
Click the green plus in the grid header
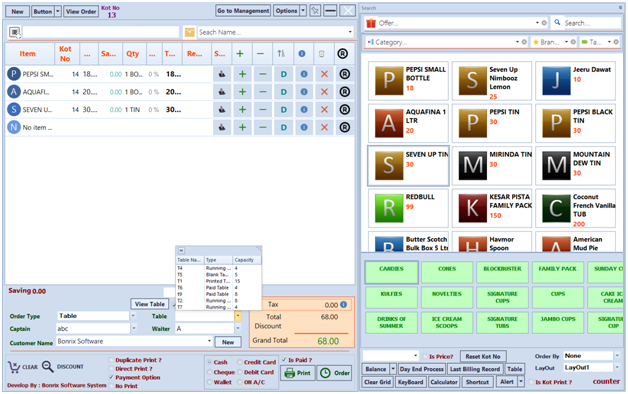(240, 53)
